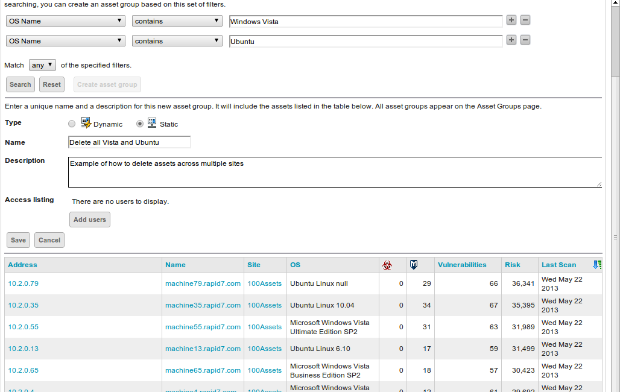
Task: Click the sort arrow beside Last Scan
Action: (x=597, y=265)
